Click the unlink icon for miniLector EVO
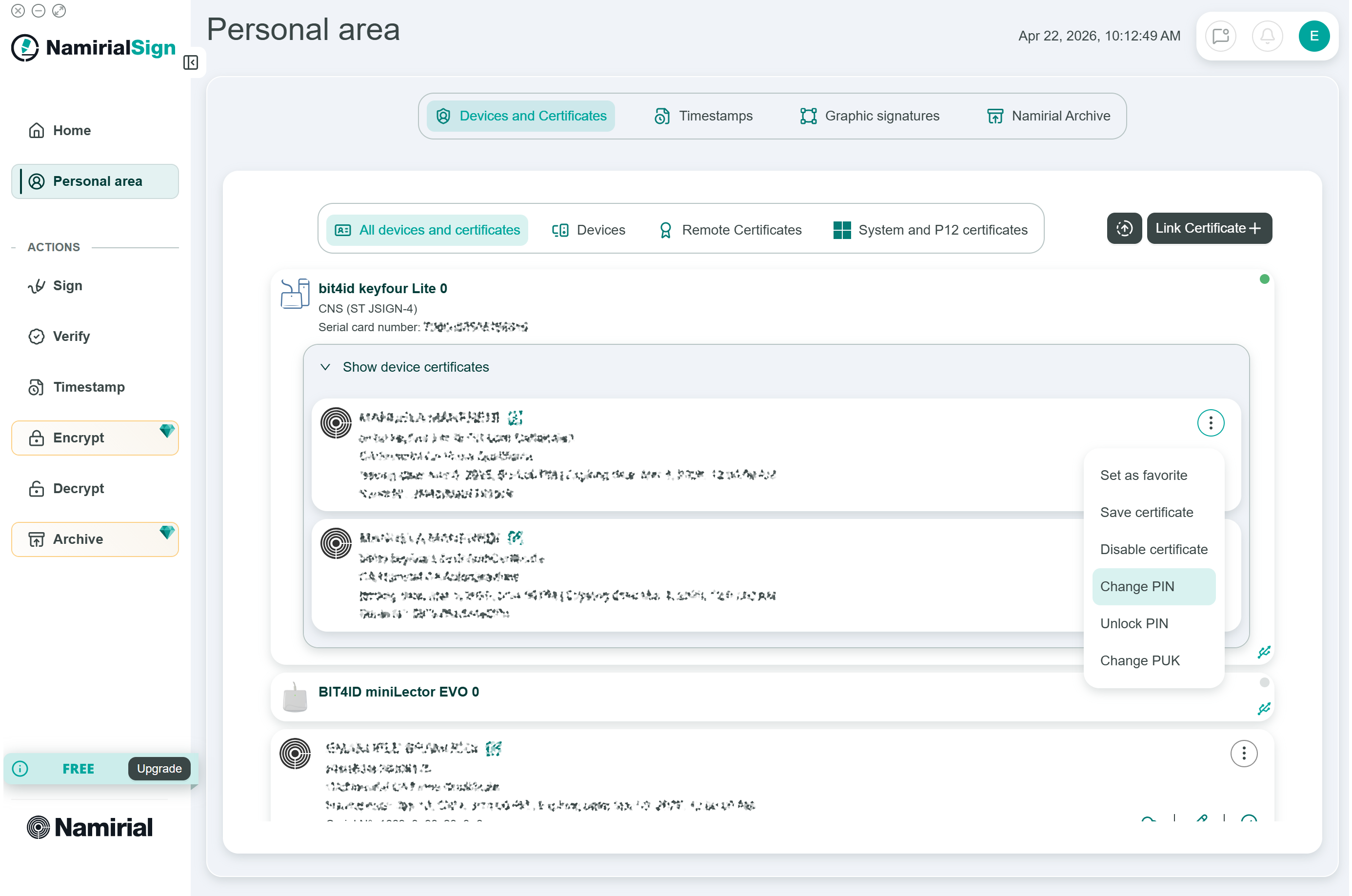This screenshot has width=1352, height=896. click(x=1263, y=709)
